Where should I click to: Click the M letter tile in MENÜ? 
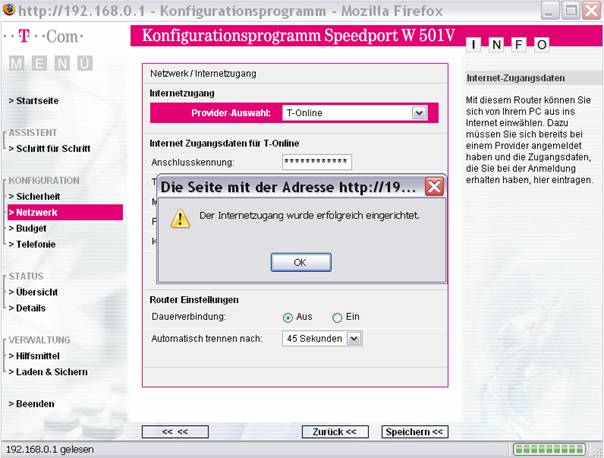click(16, 63)
